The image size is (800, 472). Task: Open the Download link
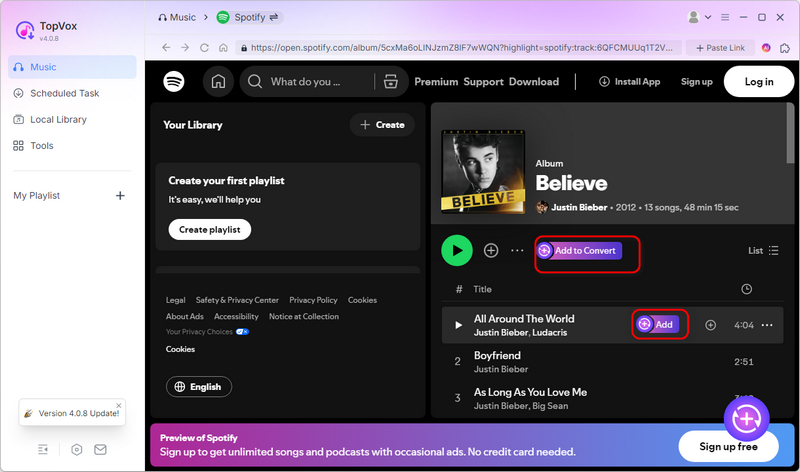(534, 82)
